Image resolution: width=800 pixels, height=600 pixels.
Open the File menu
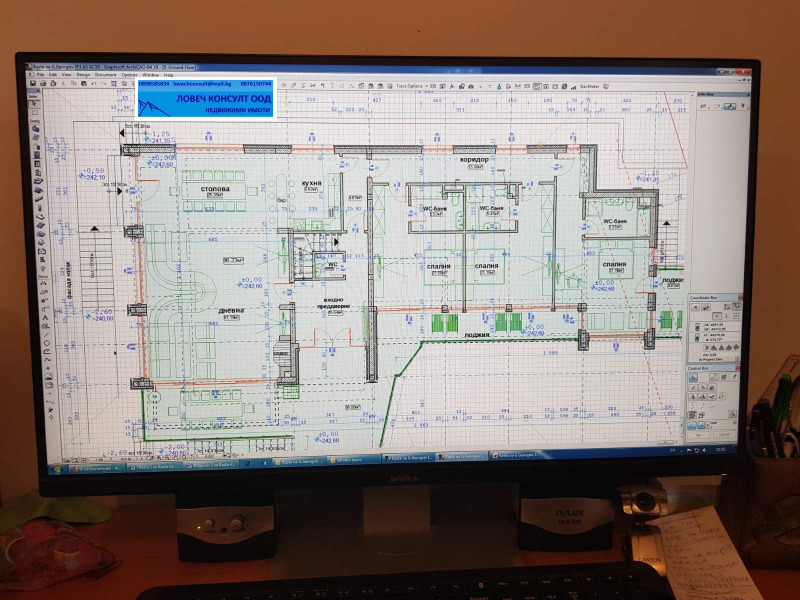click(x=40, y=75)
